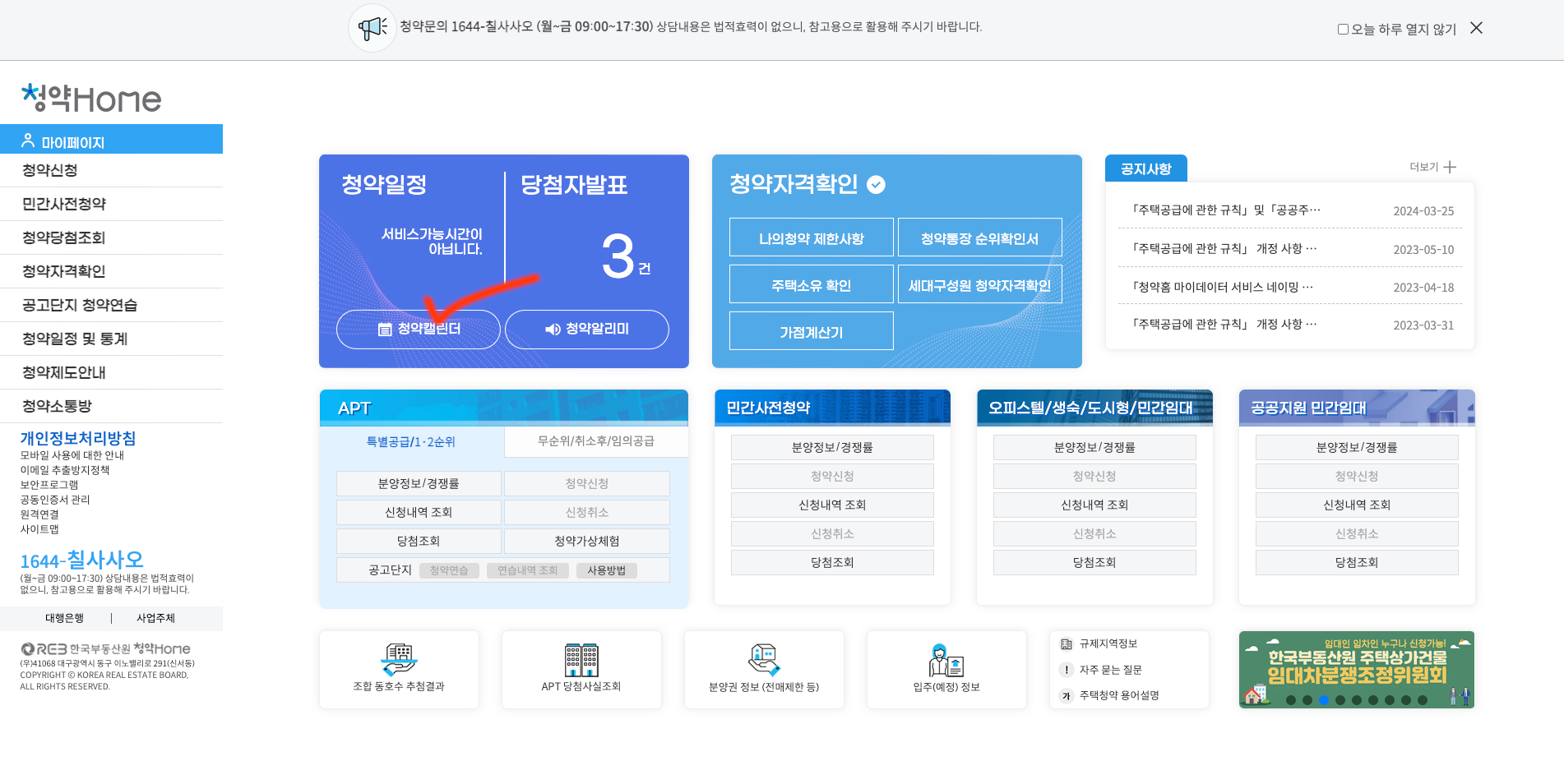Select 민간사전청약 in sidebar menu
The image size is (1564, 784).
click(x=111, y=204)
